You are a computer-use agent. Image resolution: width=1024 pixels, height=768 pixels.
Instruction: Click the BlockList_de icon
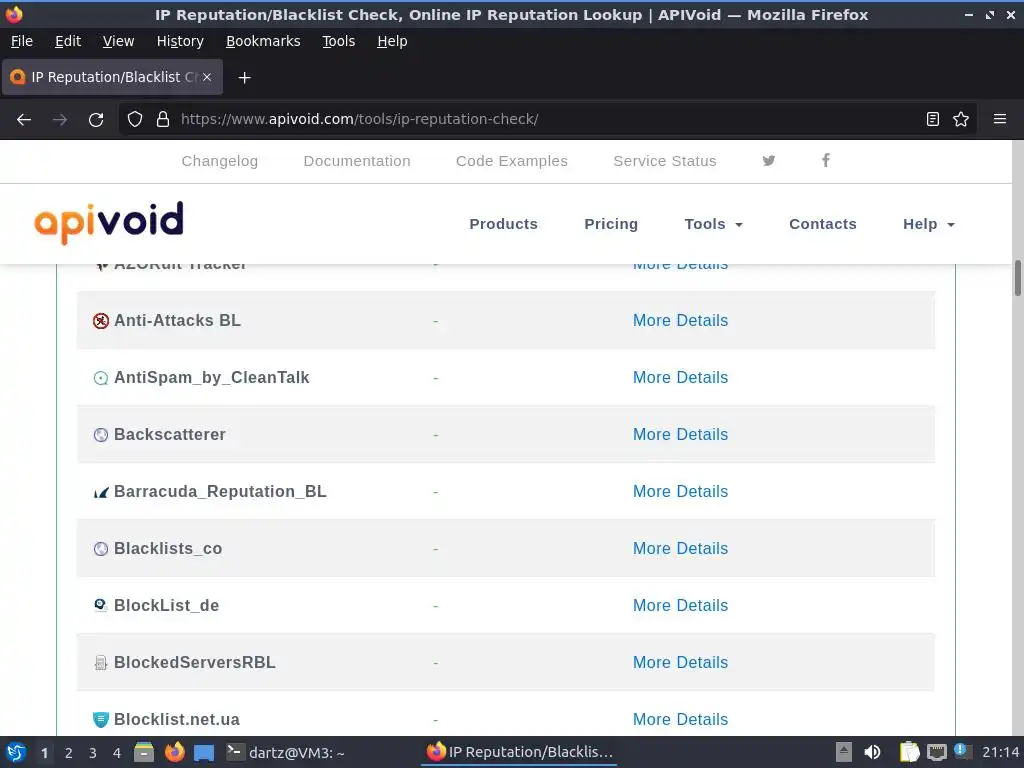[x=101, y=605]
